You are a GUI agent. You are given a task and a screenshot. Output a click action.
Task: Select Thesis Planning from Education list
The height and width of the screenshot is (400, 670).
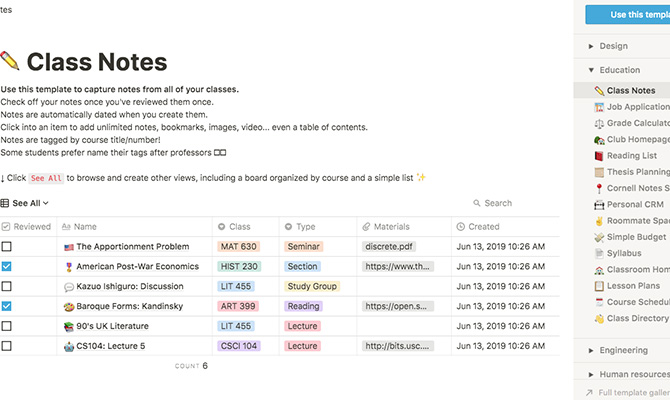(x=638, y=172)
